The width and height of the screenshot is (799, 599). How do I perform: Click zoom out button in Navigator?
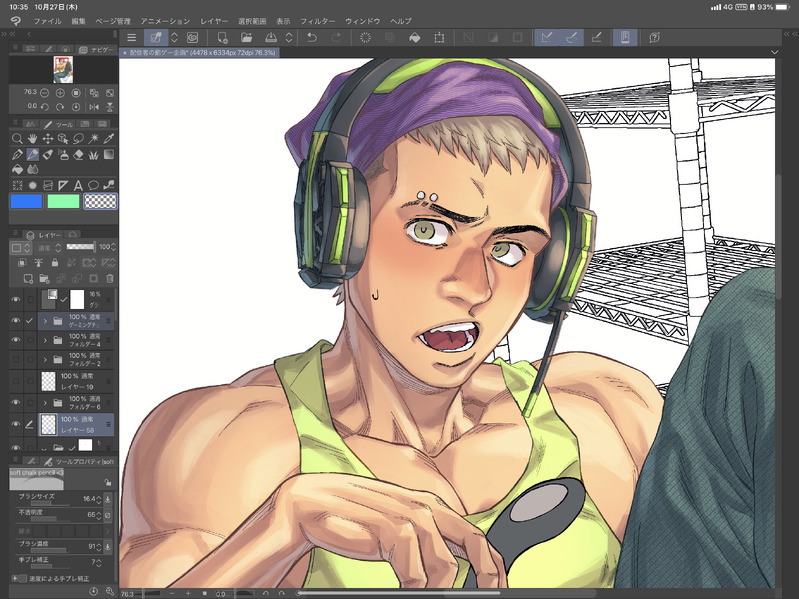pos(45,93)
